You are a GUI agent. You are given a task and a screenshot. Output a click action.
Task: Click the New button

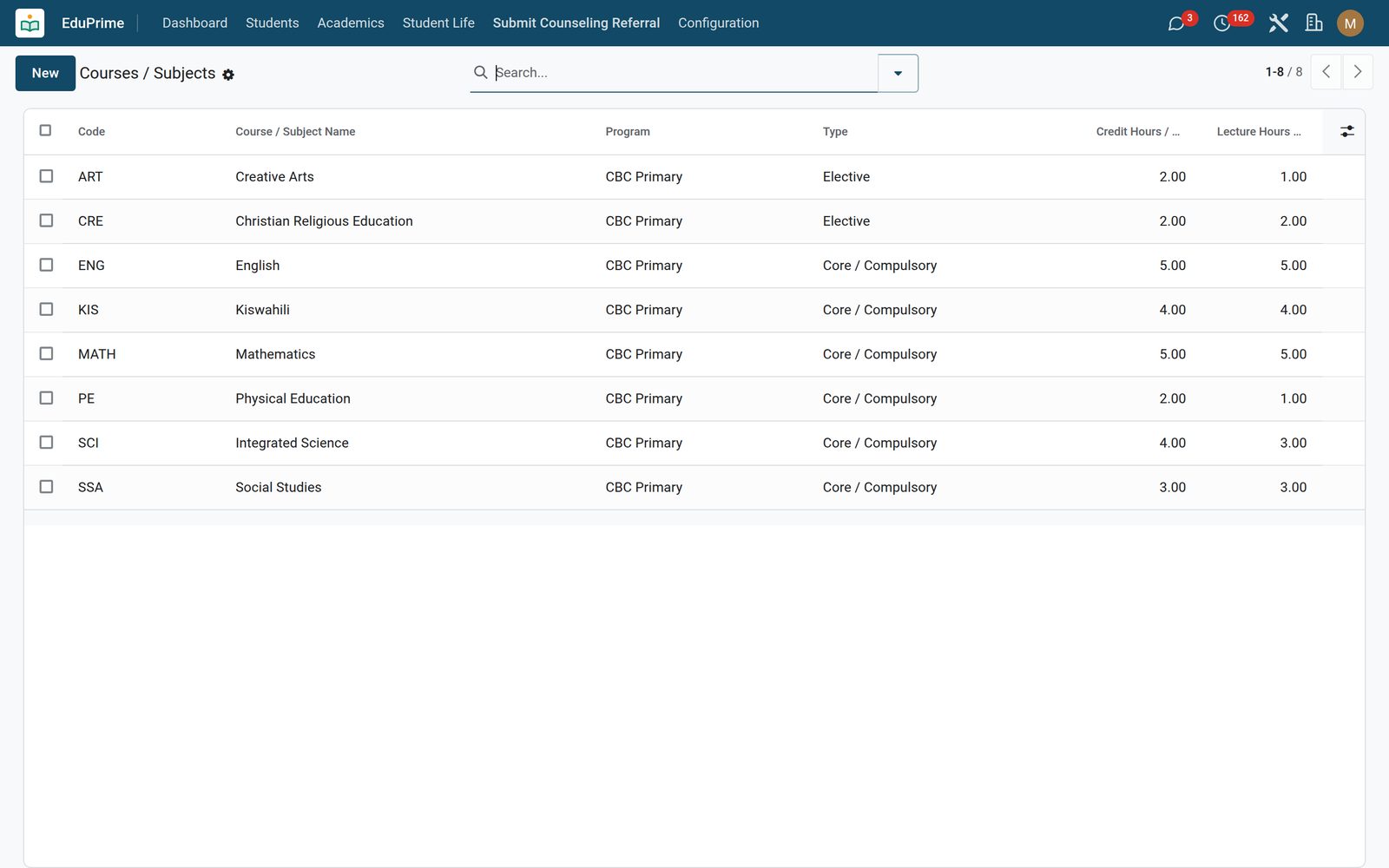45,73
